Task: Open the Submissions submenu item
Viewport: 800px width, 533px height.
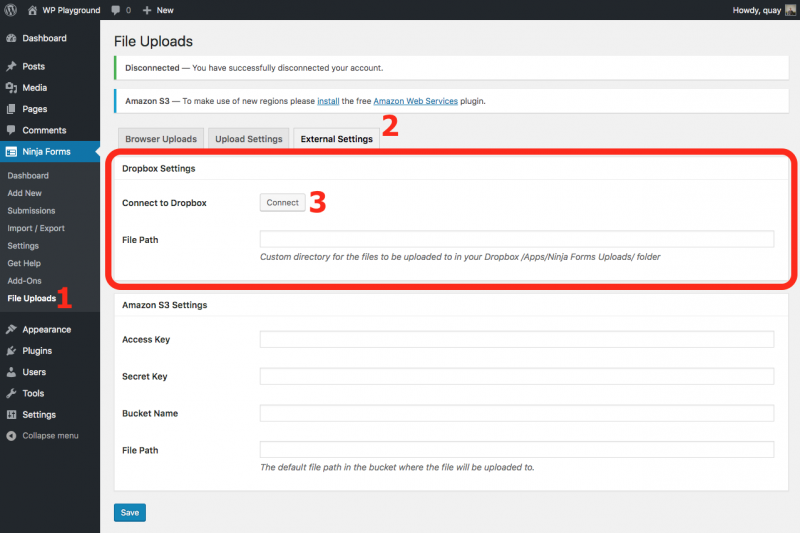Action: pyautogui.click(x=31, y=211)
